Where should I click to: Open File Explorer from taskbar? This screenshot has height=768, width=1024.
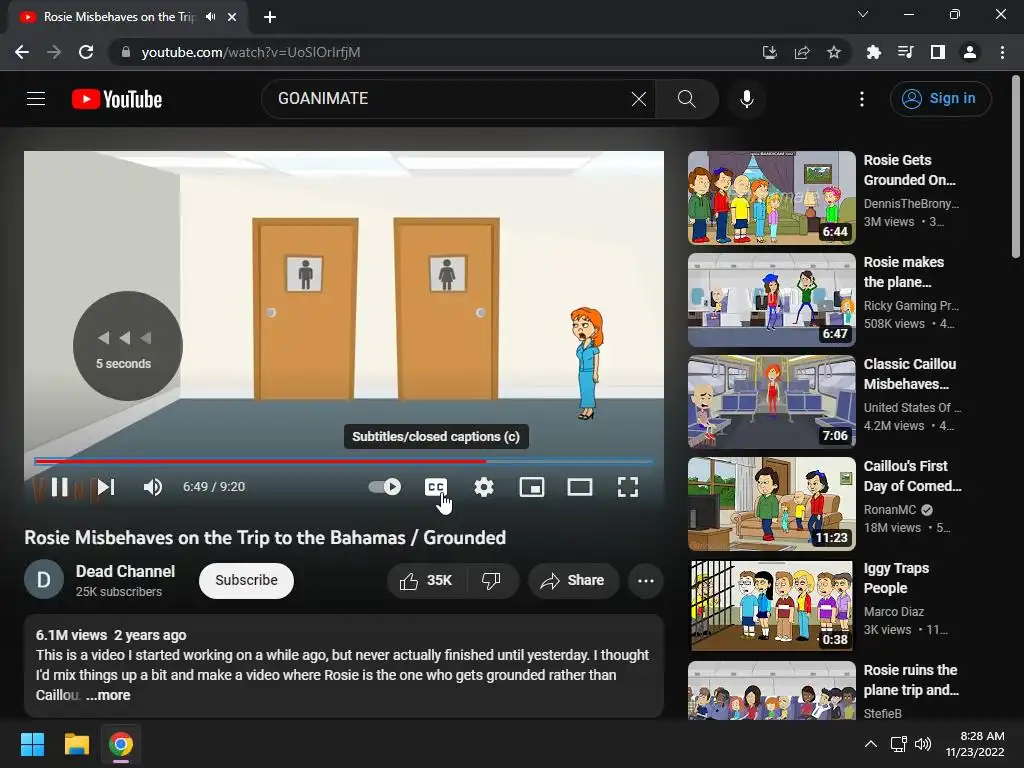[x=76, y=744]
